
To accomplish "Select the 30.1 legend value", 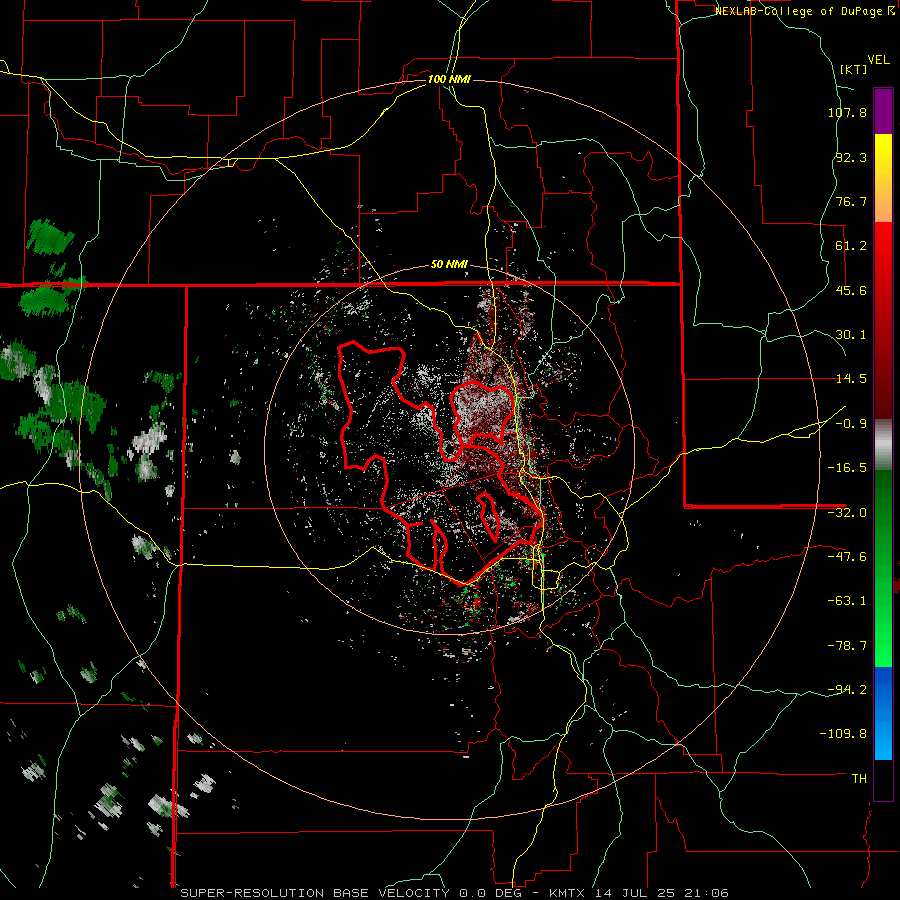I will pyautogui.click(x=851, y=335).
